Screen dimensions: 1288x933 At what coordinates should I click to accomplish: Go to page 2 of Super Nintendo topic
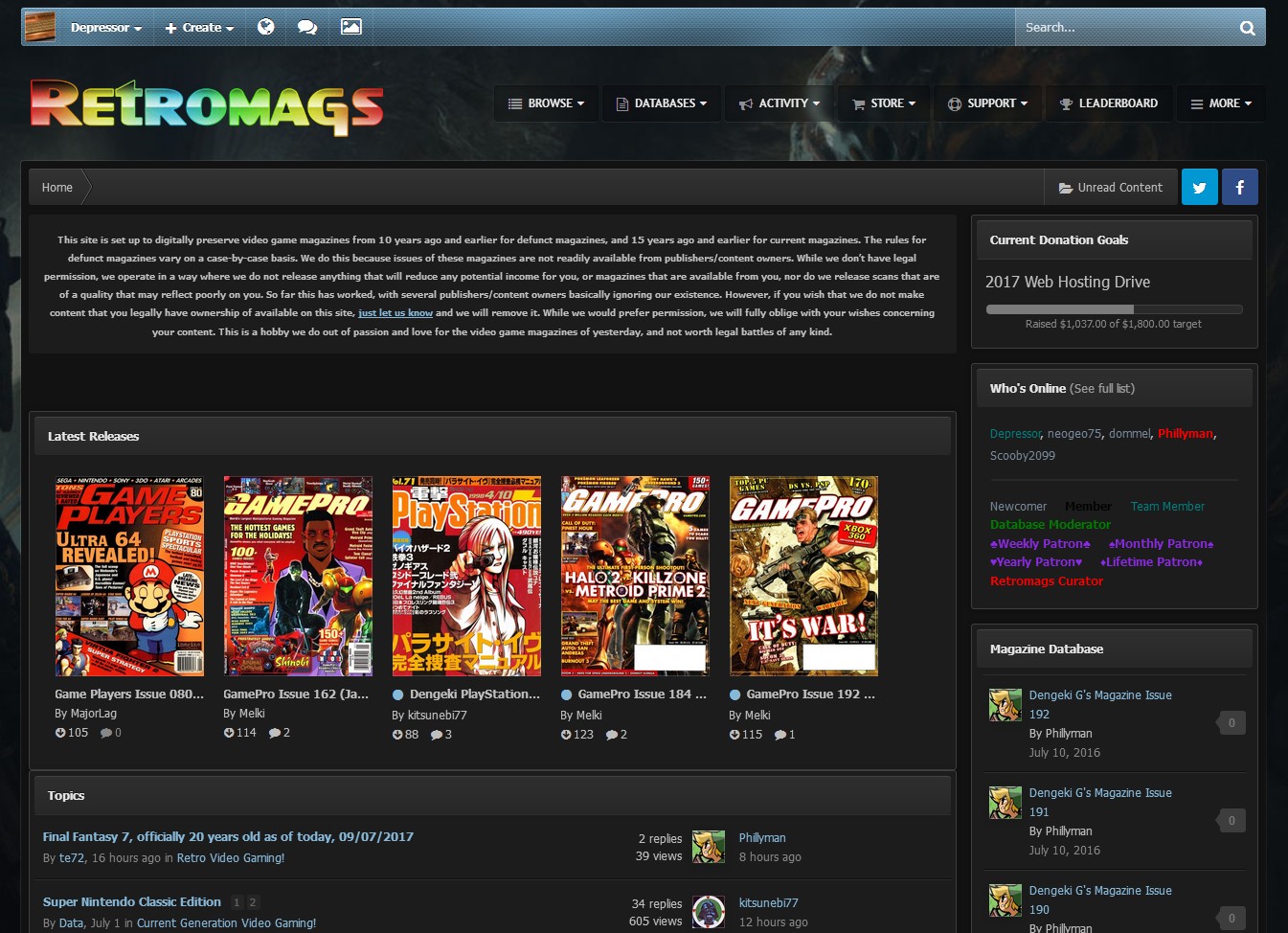click(253, 902)
